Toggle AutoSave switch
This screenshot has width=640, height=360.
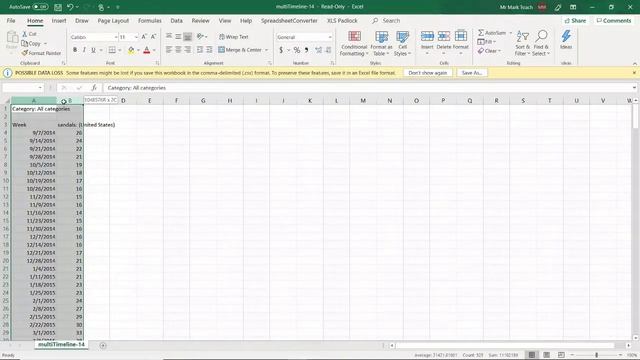(40, 7)
